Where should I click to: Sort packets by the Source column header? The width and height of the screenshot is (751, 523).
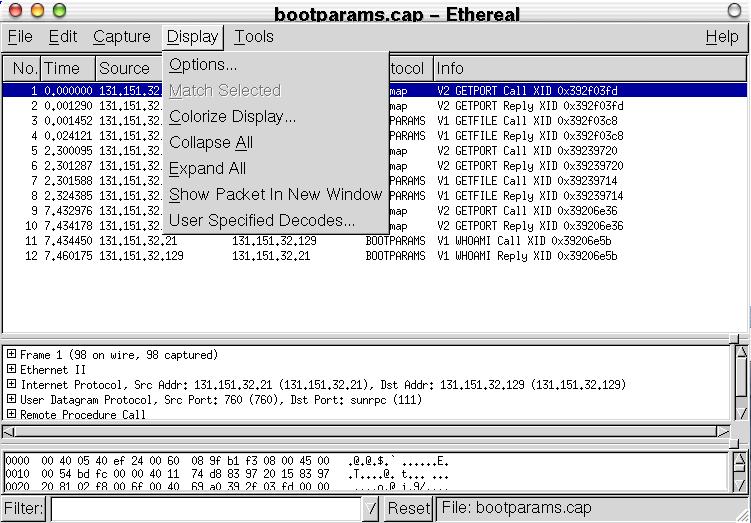[x=129, y=68]
